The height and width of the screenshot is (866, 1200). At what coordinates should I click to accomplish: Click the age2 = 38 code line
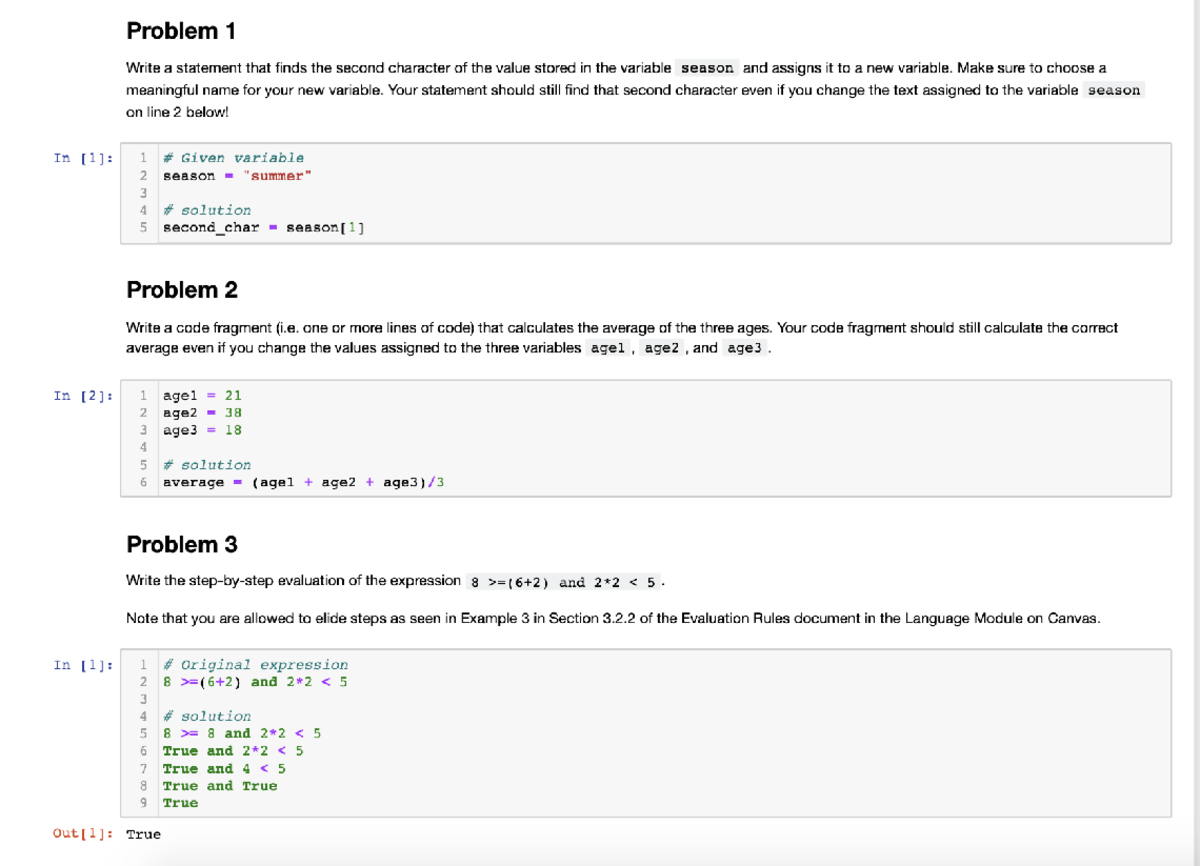click(x=202, y=413)
